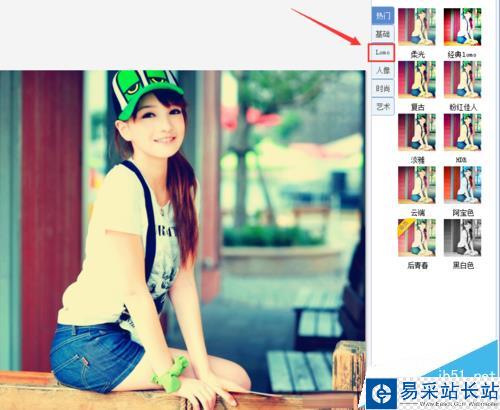500x410 pixels.
Task: Select the Lomo tab outlined in red
Action: click(382, 52)
